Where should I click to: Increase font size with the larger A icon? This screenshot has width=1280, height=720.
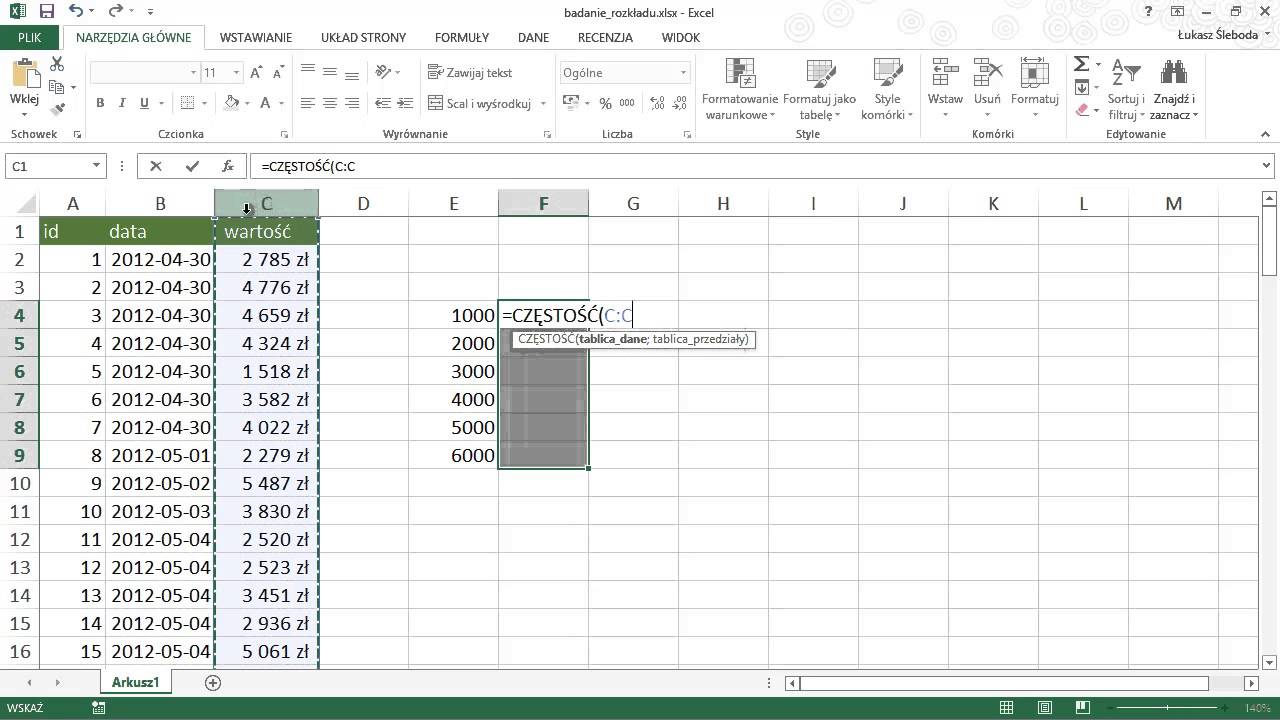coord(257,73)
